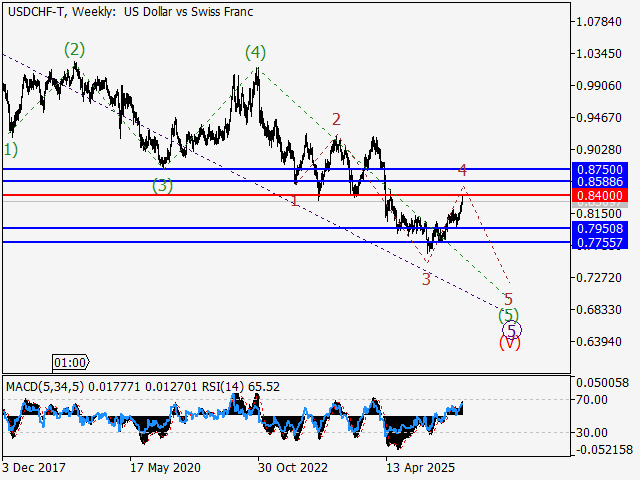Click the 0.63940 price axis value
Screen dimensions: 640x480
(x=599, y=341)
